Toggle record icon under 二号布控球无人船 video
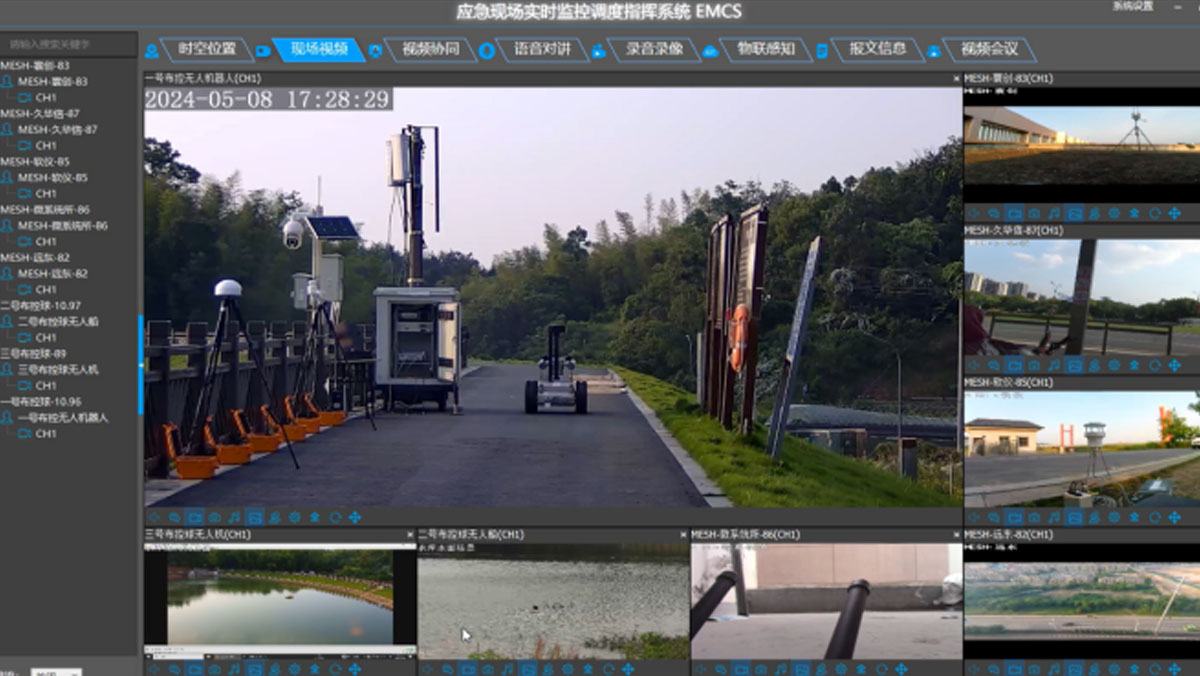The width and height of the screenshot is (1200, 676). [467, 668]
